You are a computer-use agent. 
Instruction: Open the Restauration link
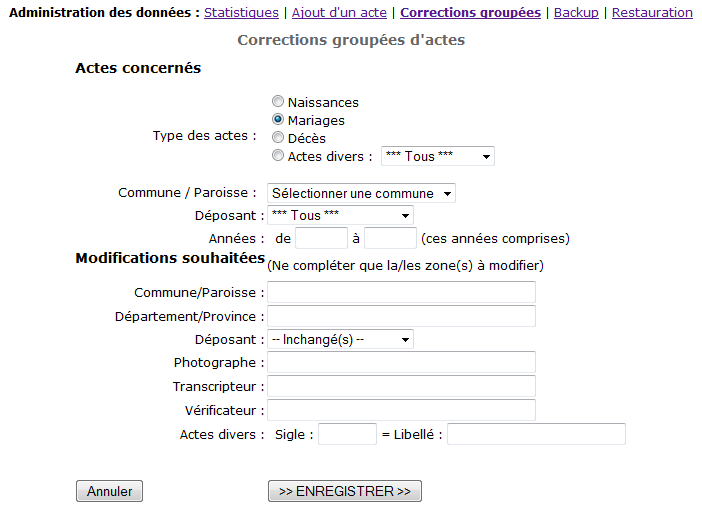tap(652, 13)
